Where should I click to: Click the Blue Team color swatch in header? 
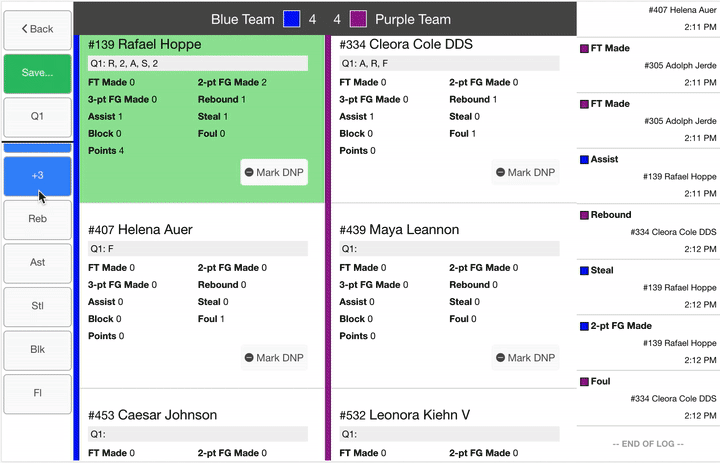(292, 19)
